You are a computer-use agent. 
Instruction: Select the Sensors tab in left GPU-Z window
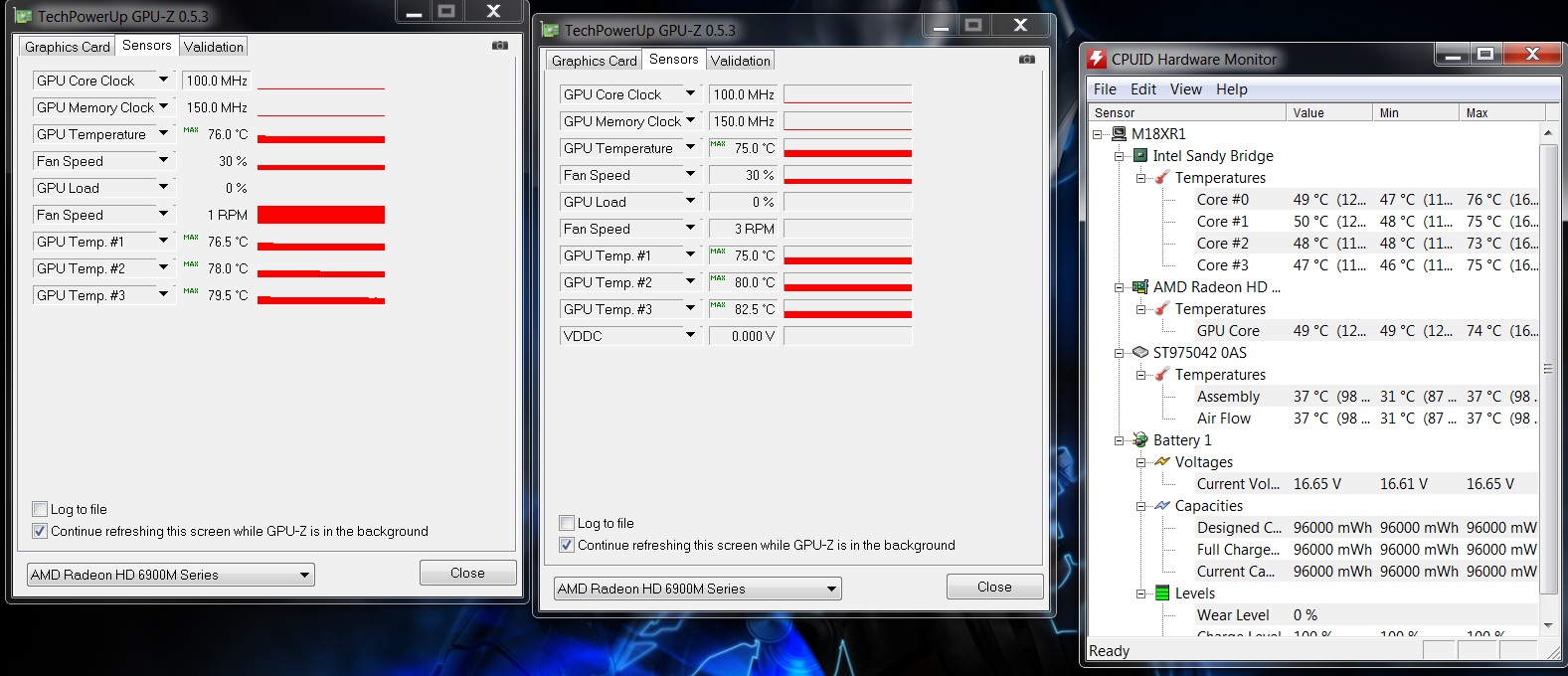point(147,45)
